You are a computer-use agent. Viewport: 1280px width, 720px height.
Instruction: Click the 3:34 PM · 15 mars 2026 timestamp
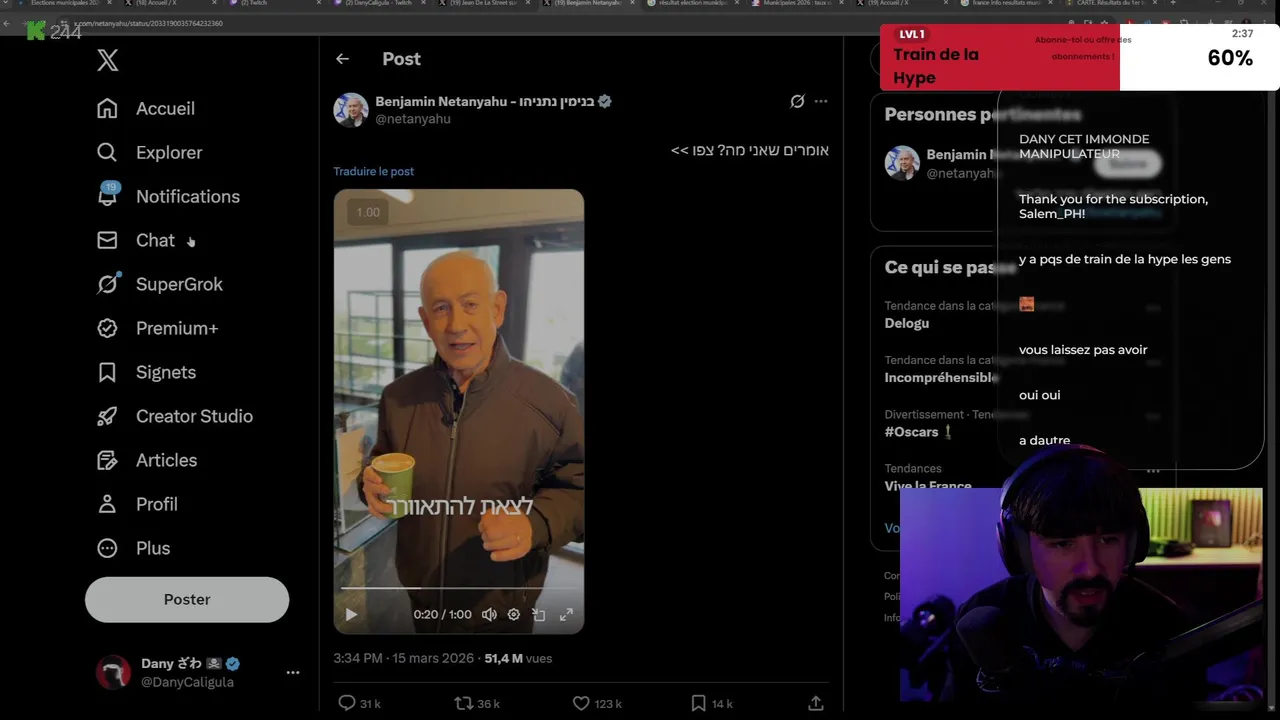[x=404, y=658]
